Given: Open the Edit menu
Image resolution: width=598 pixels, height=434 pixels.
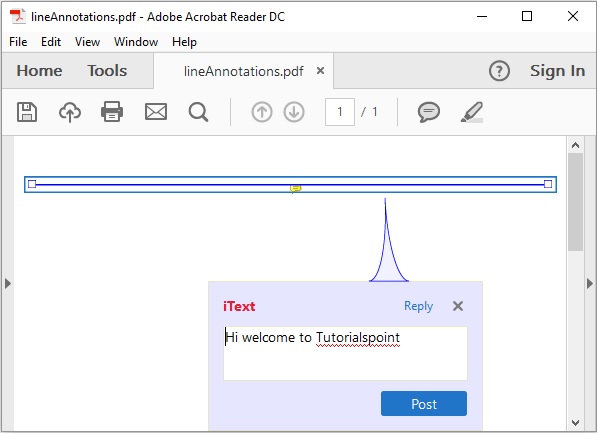Looking at the screenshot, I should [x=51, y=42].
